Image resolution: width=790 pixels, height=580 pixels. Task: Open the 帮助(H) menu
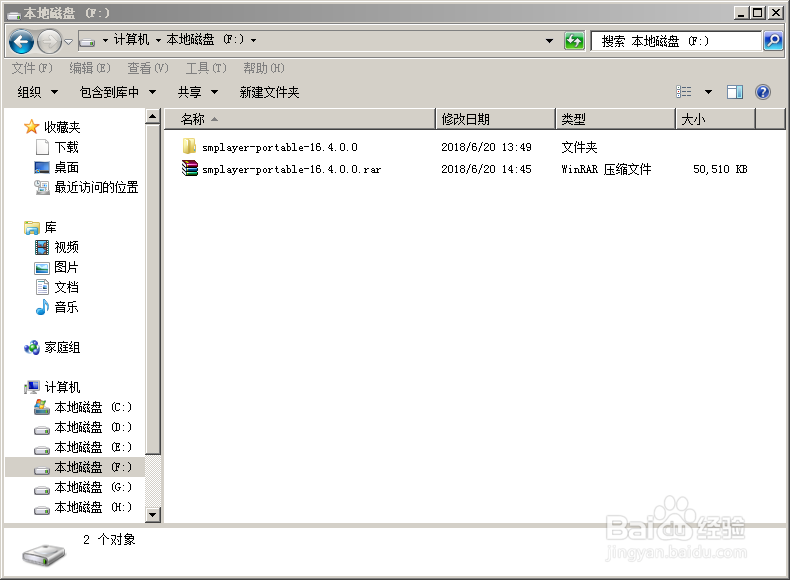264,68
